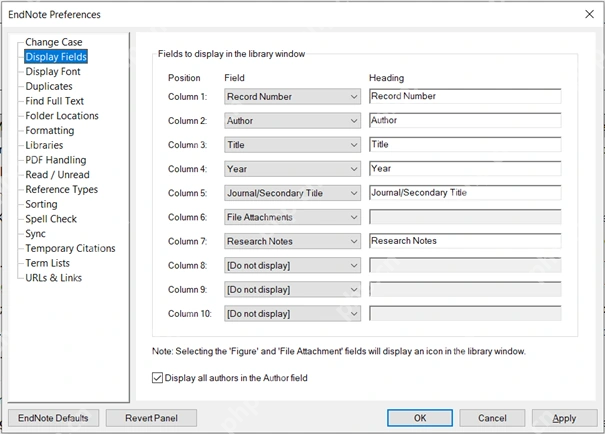Toggle Display all authors in Author field
This screenshot has width=605, height=434.
157,378
